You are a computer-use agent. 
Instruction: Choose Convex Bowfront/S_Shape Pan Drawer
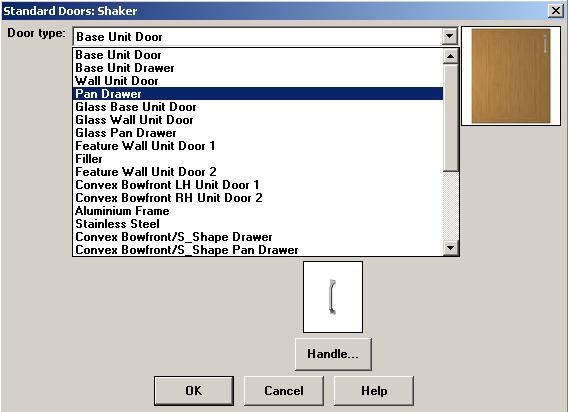click(258, 250)
